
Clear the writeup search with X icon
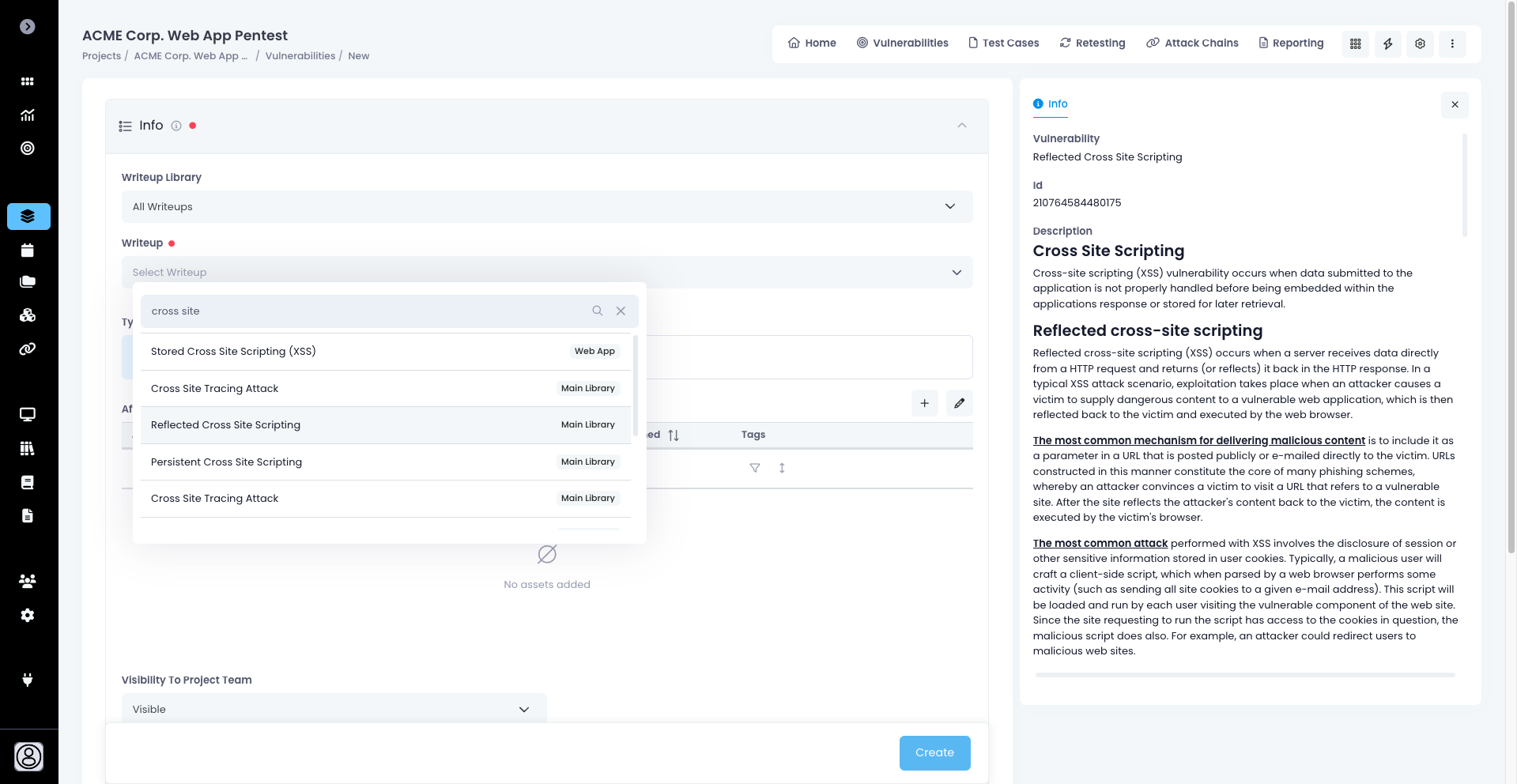point(621,311)
